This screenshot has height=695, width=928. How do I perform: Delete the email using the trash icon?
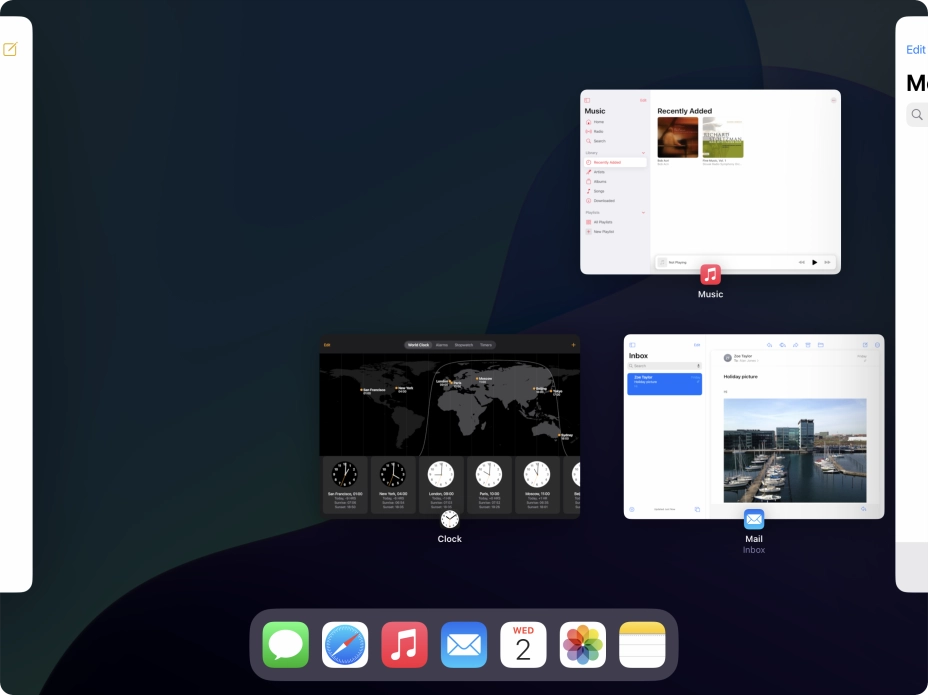pos(807,344)
